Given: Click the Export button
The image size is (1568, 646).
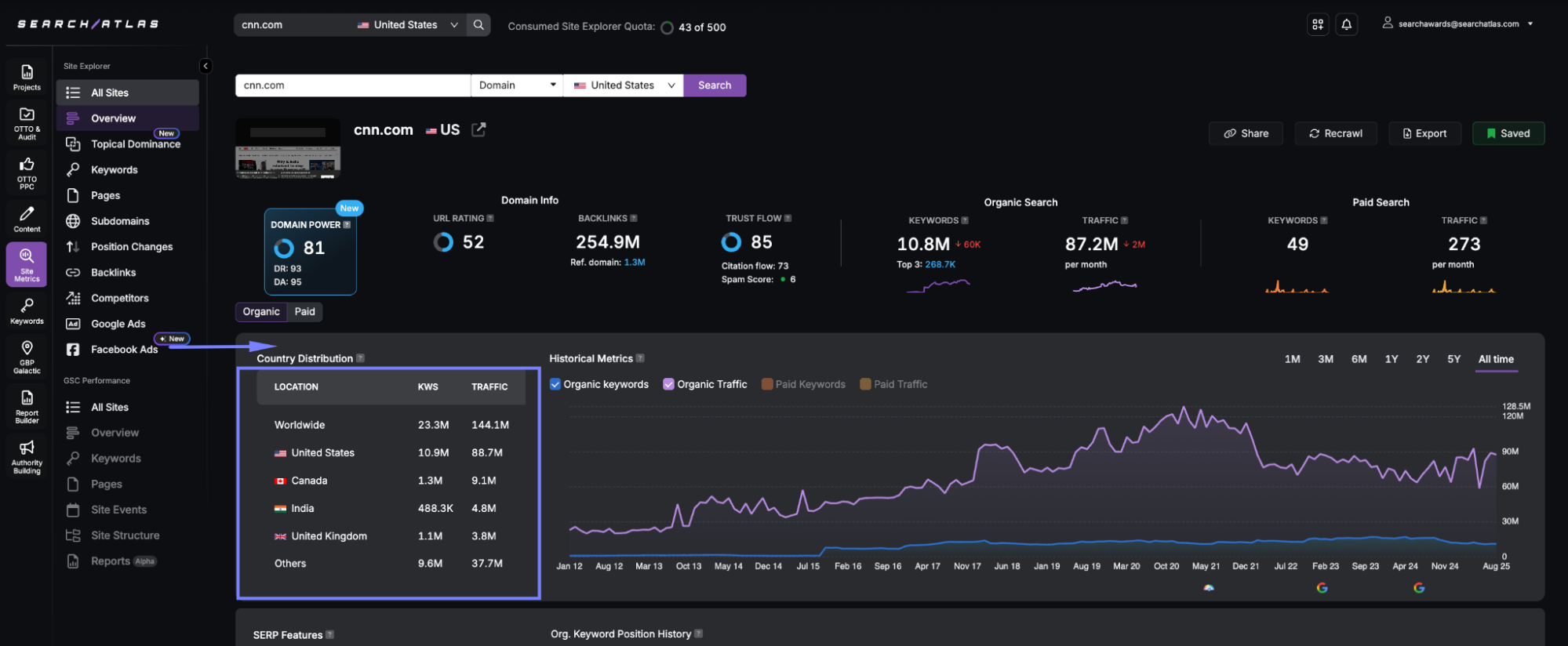Looking at the screenshot, I should click(1425, 133).
